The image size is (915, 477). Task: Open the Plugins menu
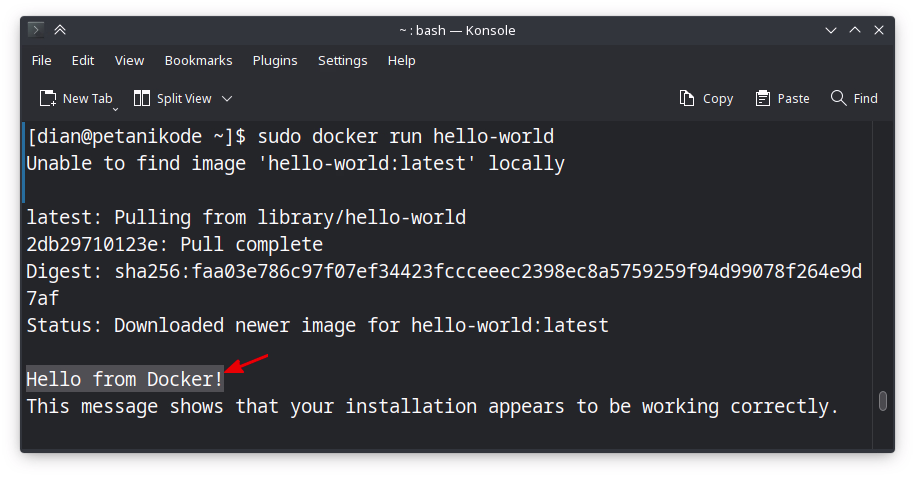click(275, 61)
